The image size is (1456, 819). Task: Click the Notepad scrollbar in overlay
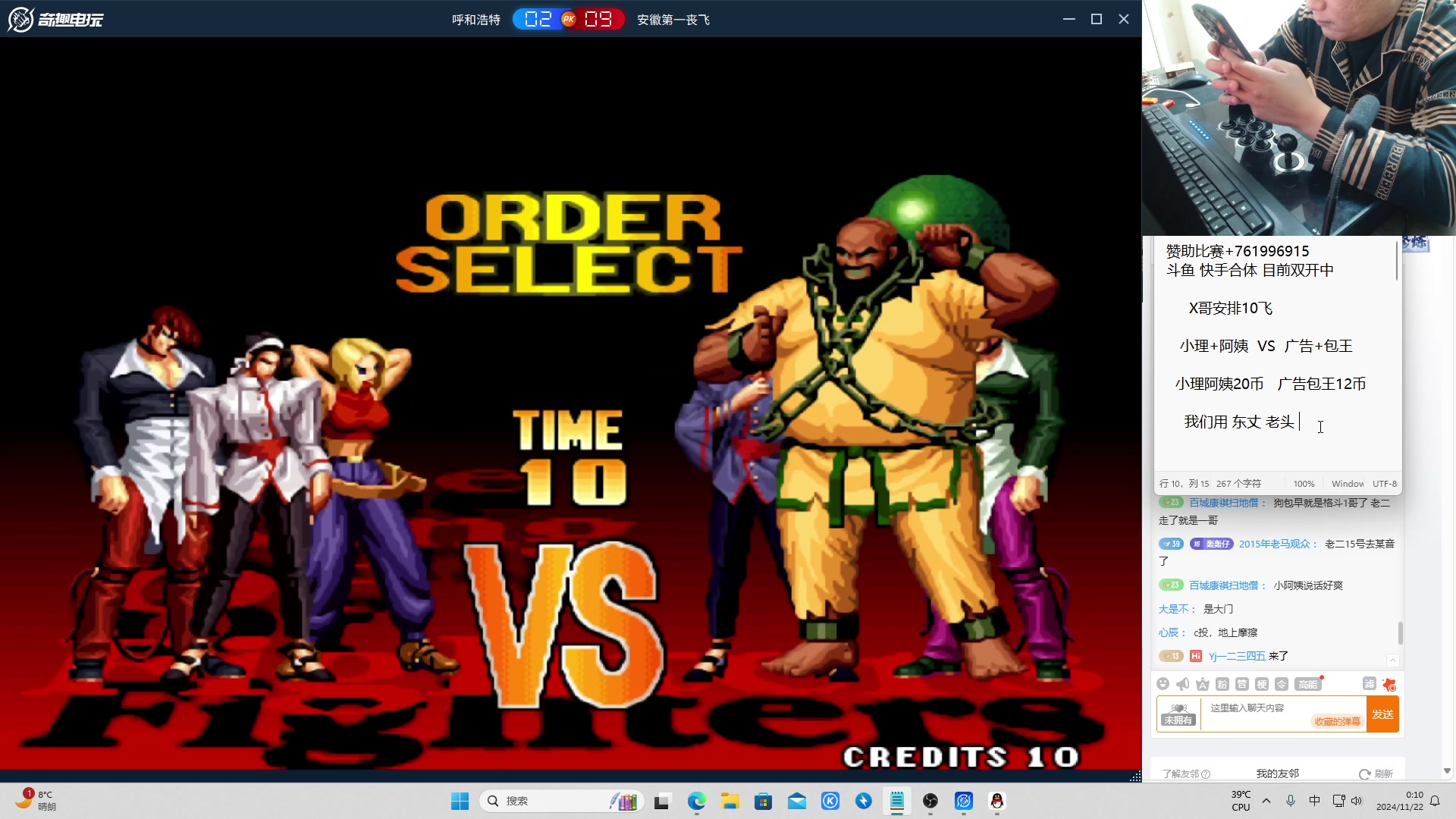[1396, 260]
